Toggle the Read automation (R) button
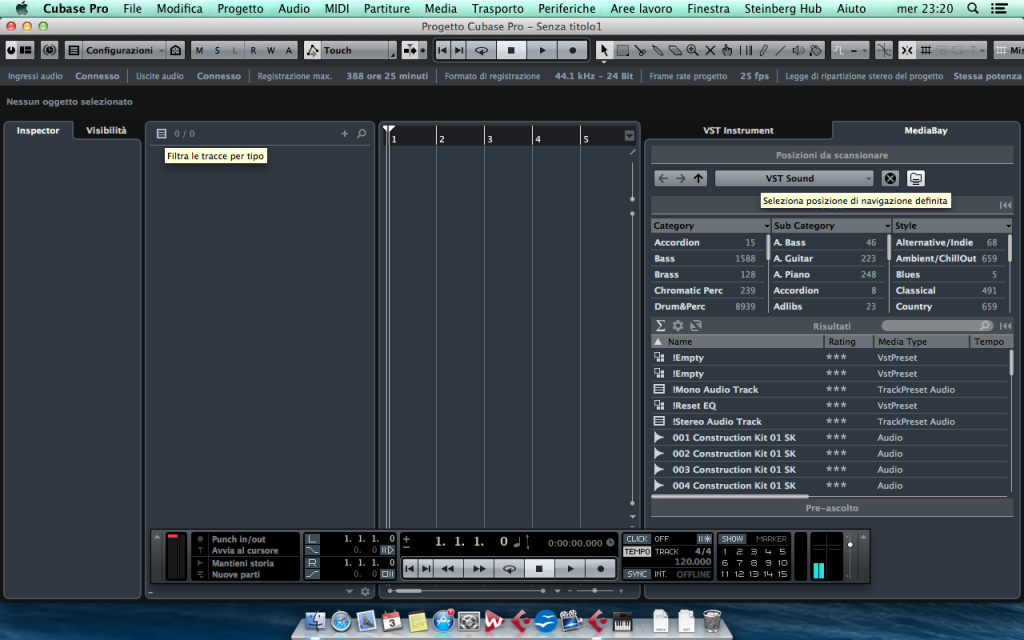The height and width of the screenshot is (640, 1024). pyautogui.click(x=253, y=50)
